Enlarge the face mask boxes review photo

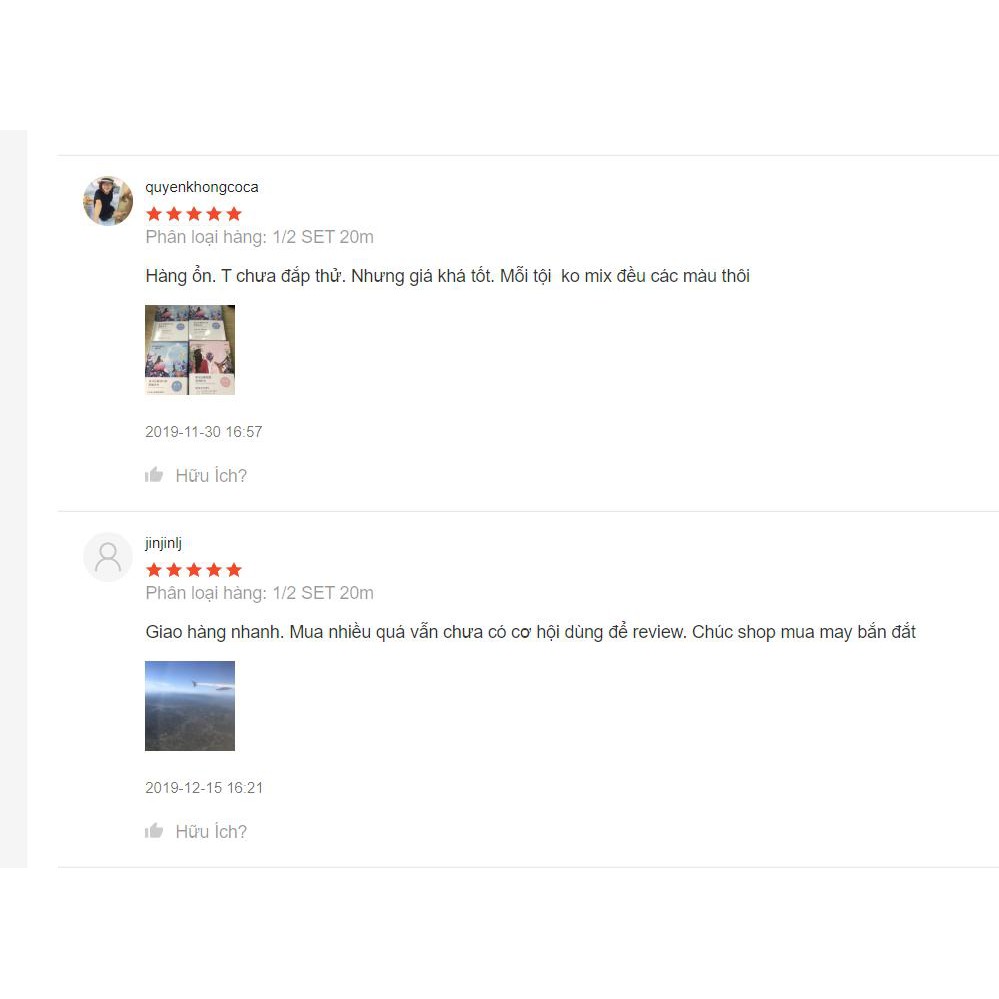pos(190,350)
